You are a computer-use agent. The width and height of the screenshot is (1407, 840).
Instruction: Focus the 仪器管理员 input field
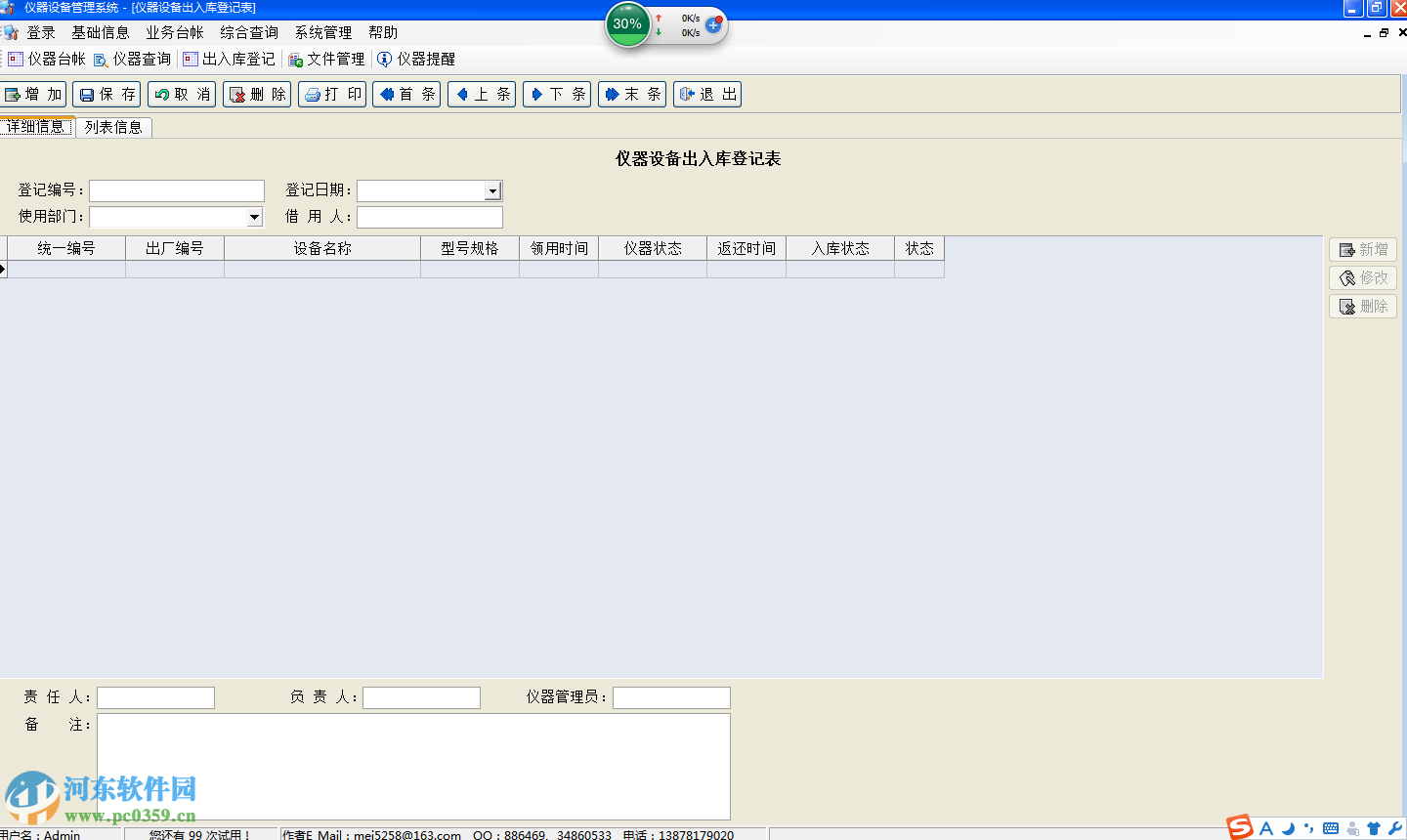[x=671, y=697]
